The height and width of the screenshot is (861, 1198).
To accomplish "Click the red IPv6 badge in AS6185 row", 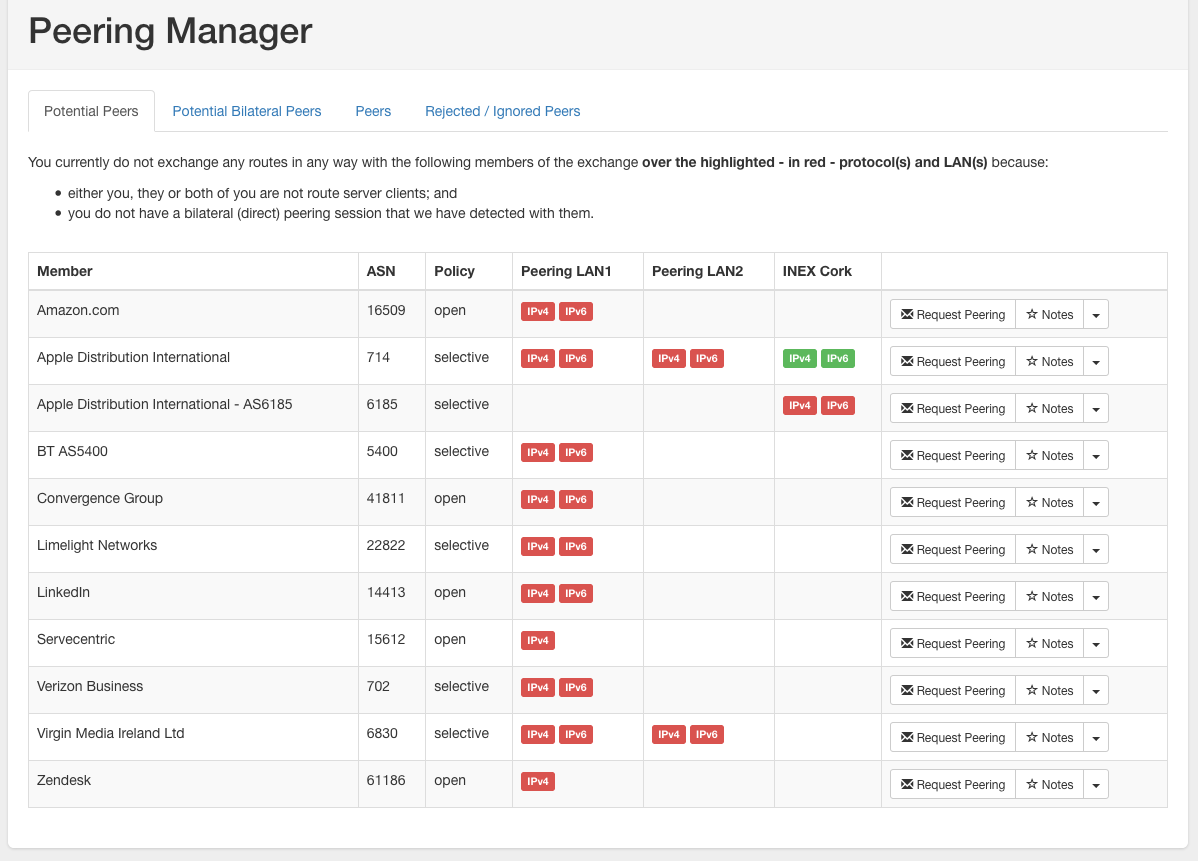I will pos(837,406).
